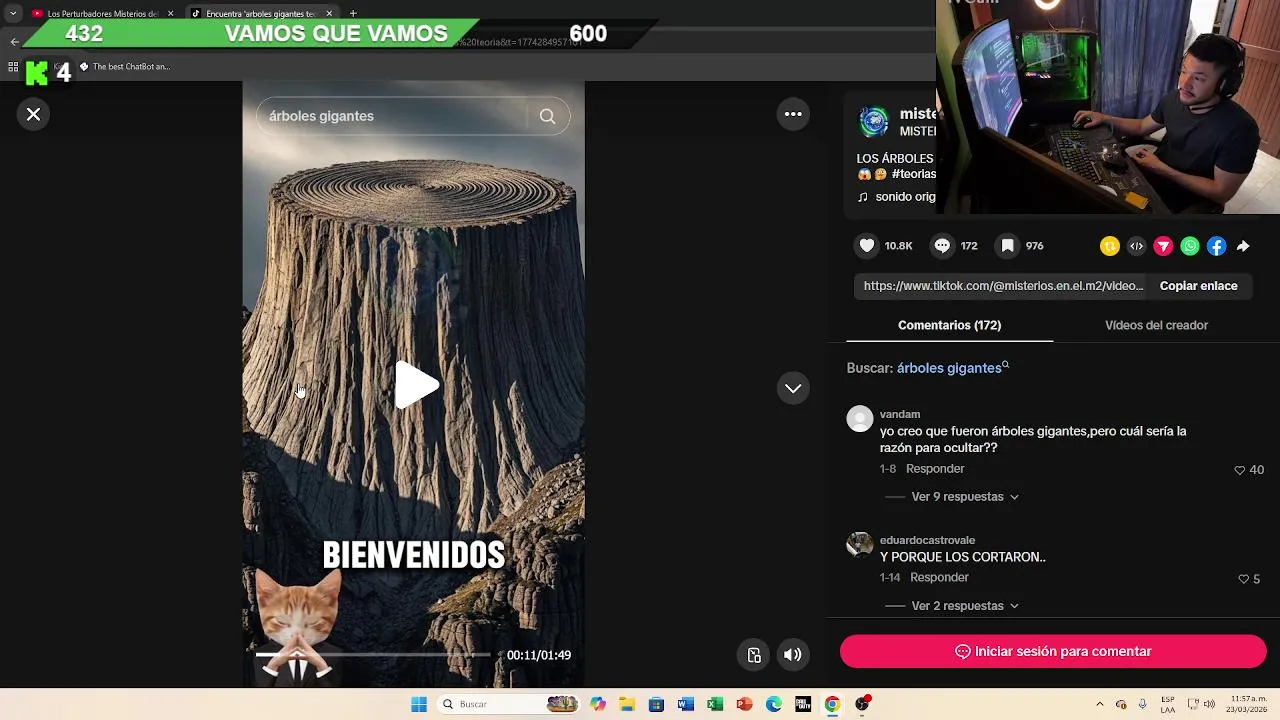Select the video URL text field
This screenshot has width=1280, height=720.
click(x=1003, y=286)
